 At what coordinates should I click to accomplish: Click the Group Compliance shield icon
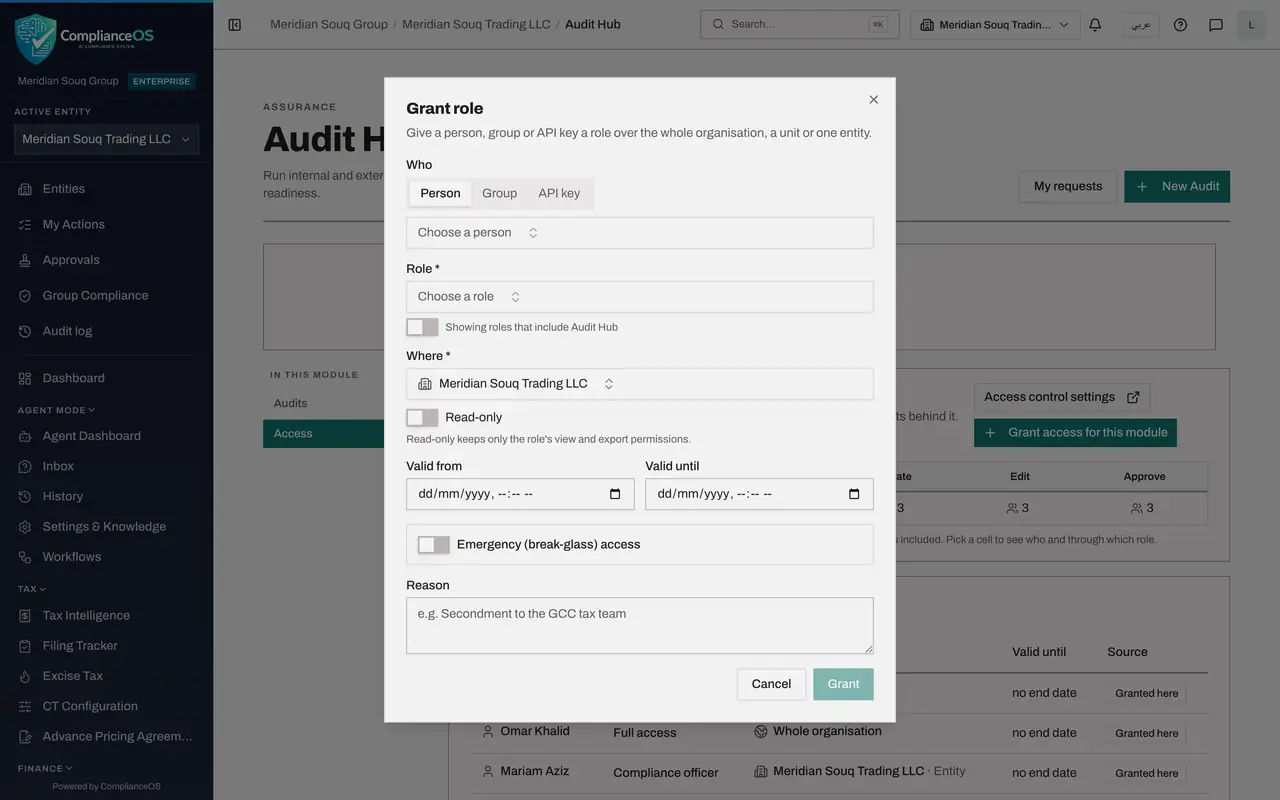[x=25, y=296]
